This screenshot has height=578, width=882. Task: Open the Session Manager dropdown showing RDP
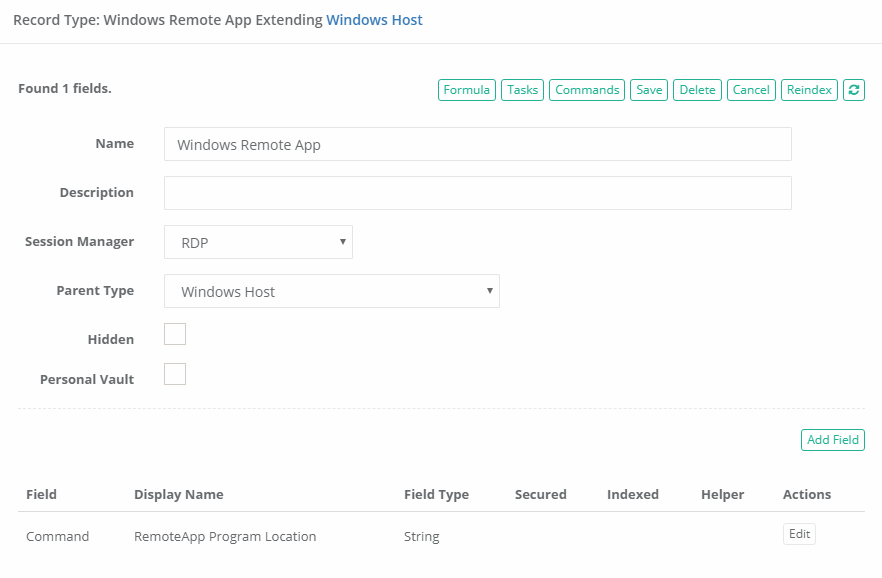click(x=257, y=241)
